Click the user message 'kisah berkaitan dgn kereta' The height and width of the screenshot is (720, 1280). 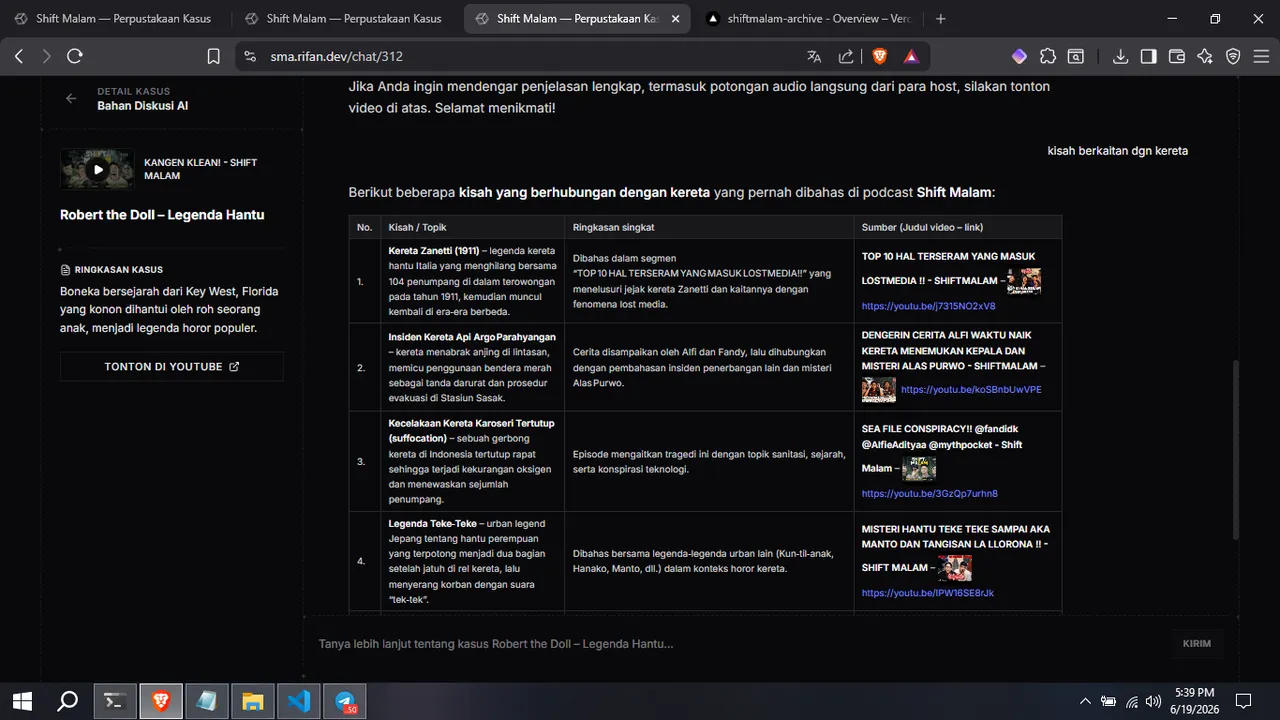(x=1118, y=151)
